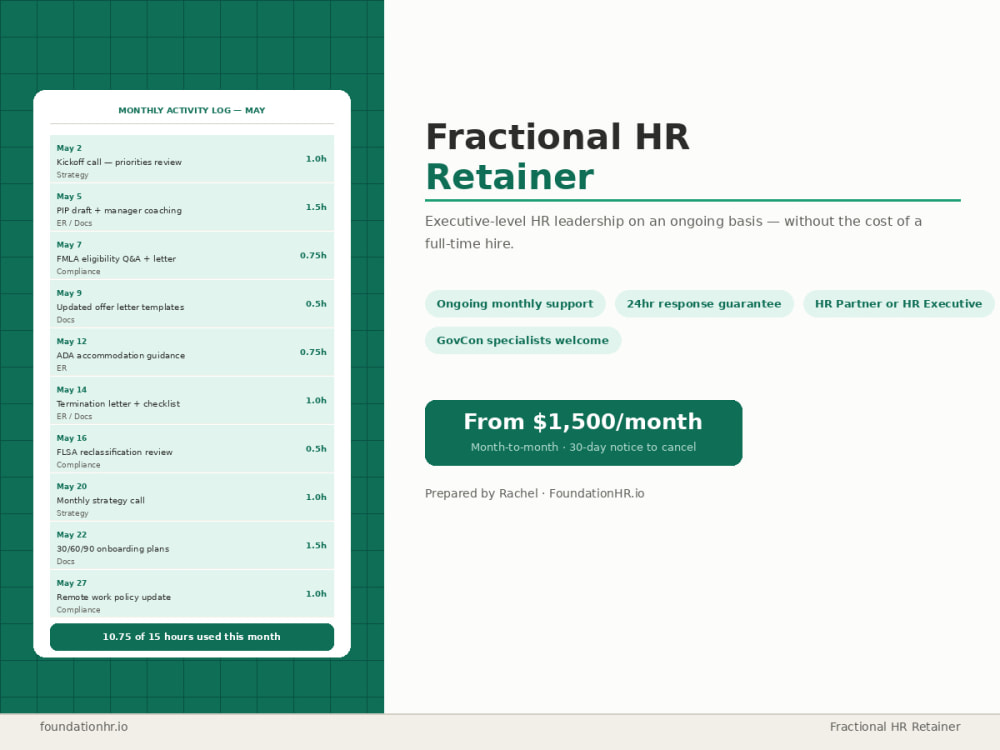The height and width of the screenshot is (750, 1000).
Task: Click the Executive-level HR leadership description
Action: (x=673, y=232)
